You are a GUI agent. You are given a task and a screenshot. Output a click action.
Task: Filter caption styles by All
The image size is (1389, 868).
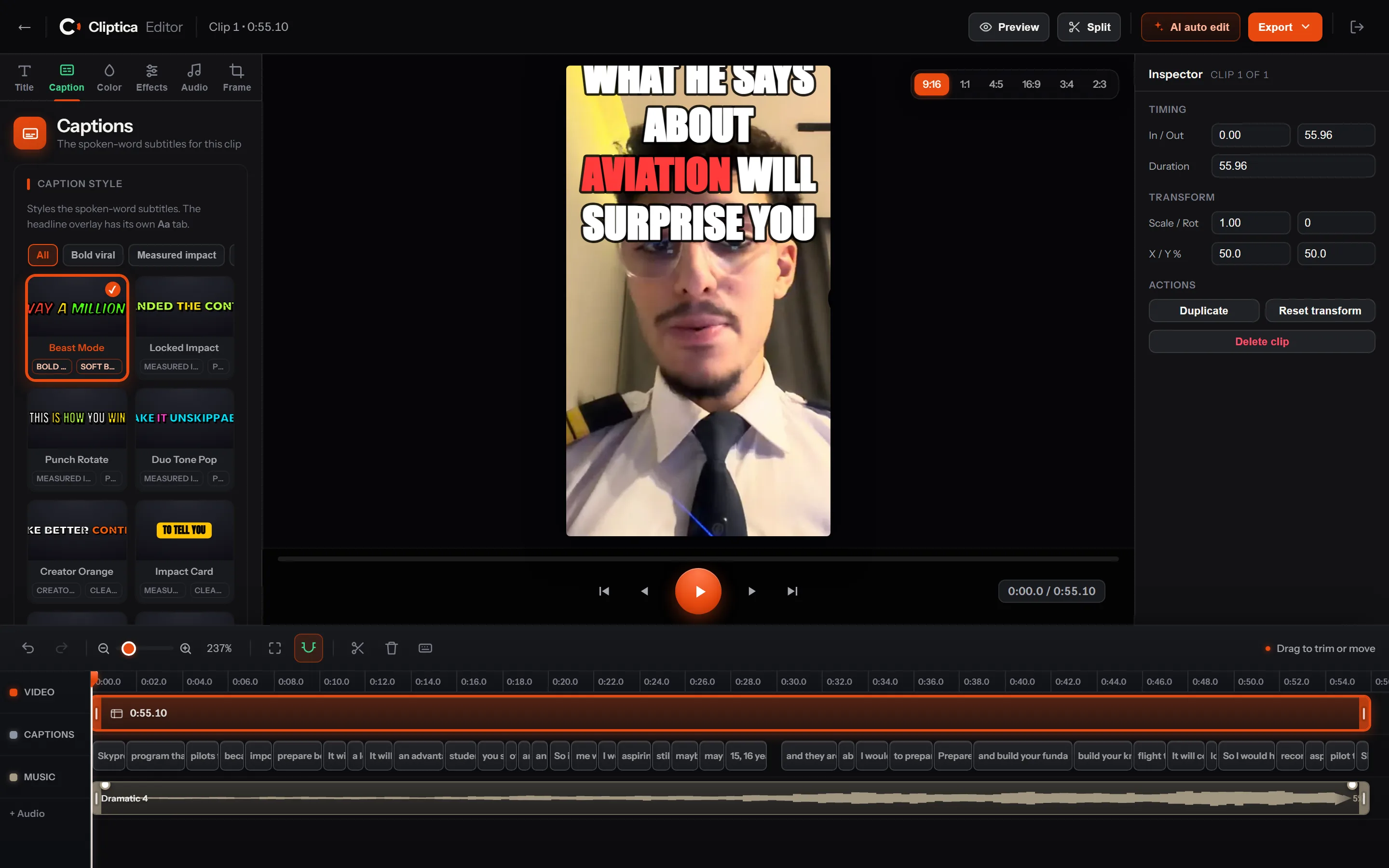click(42, 255)
